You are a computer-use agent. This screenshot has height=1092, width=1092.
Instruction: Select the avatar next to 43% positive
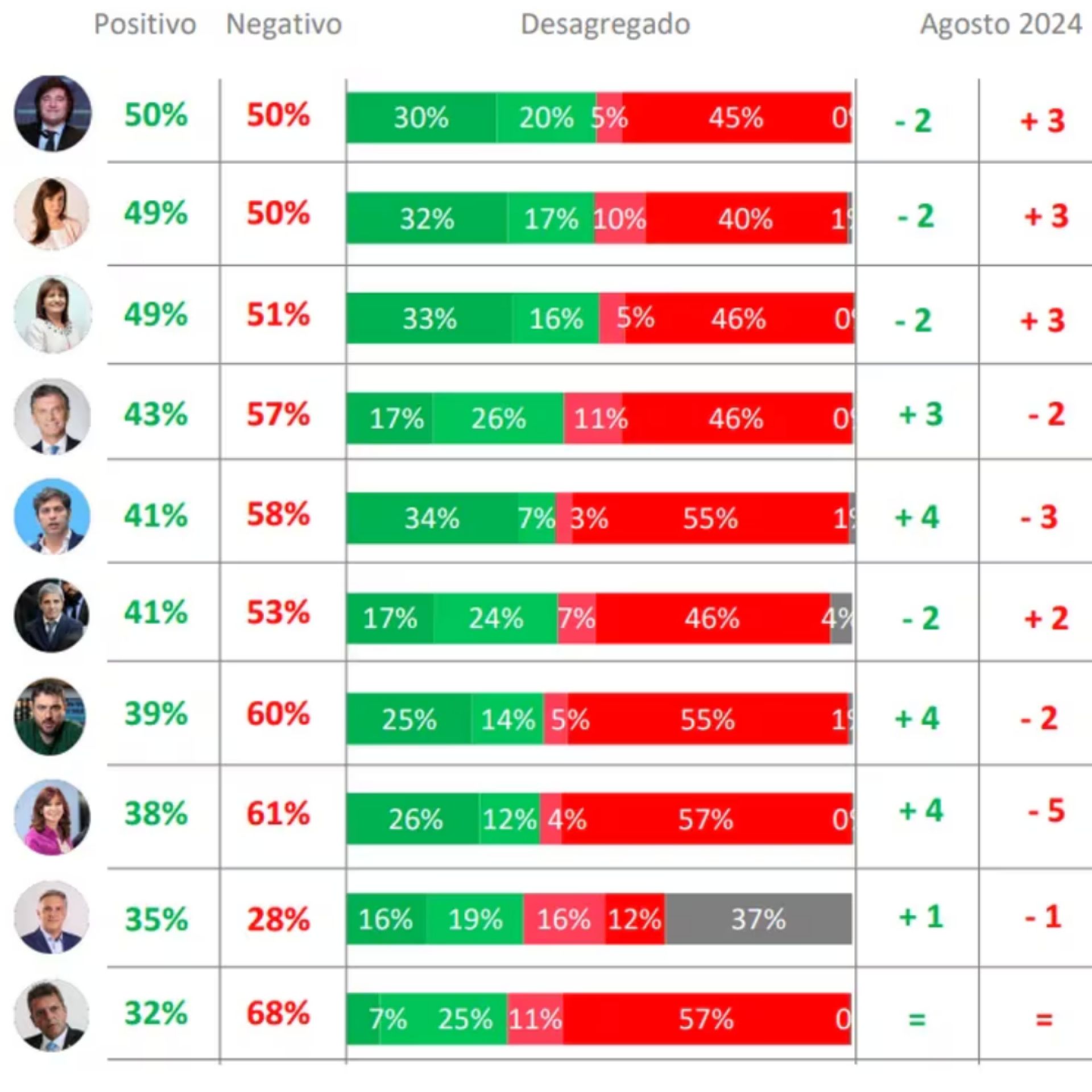[x=52, y=415]
